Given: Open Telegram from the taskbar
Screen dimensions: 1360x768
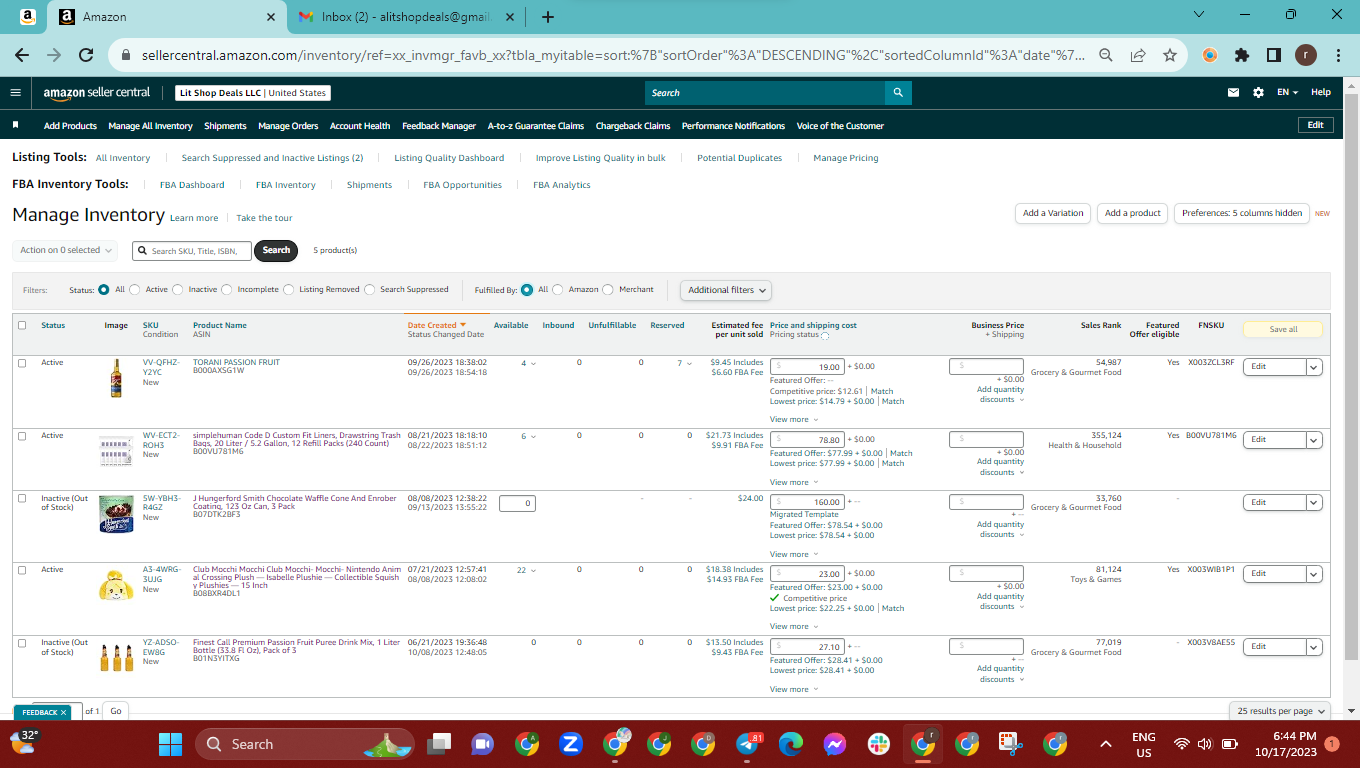Looking at the screenshot, I should pyautogui.click(x=748, y=744).
